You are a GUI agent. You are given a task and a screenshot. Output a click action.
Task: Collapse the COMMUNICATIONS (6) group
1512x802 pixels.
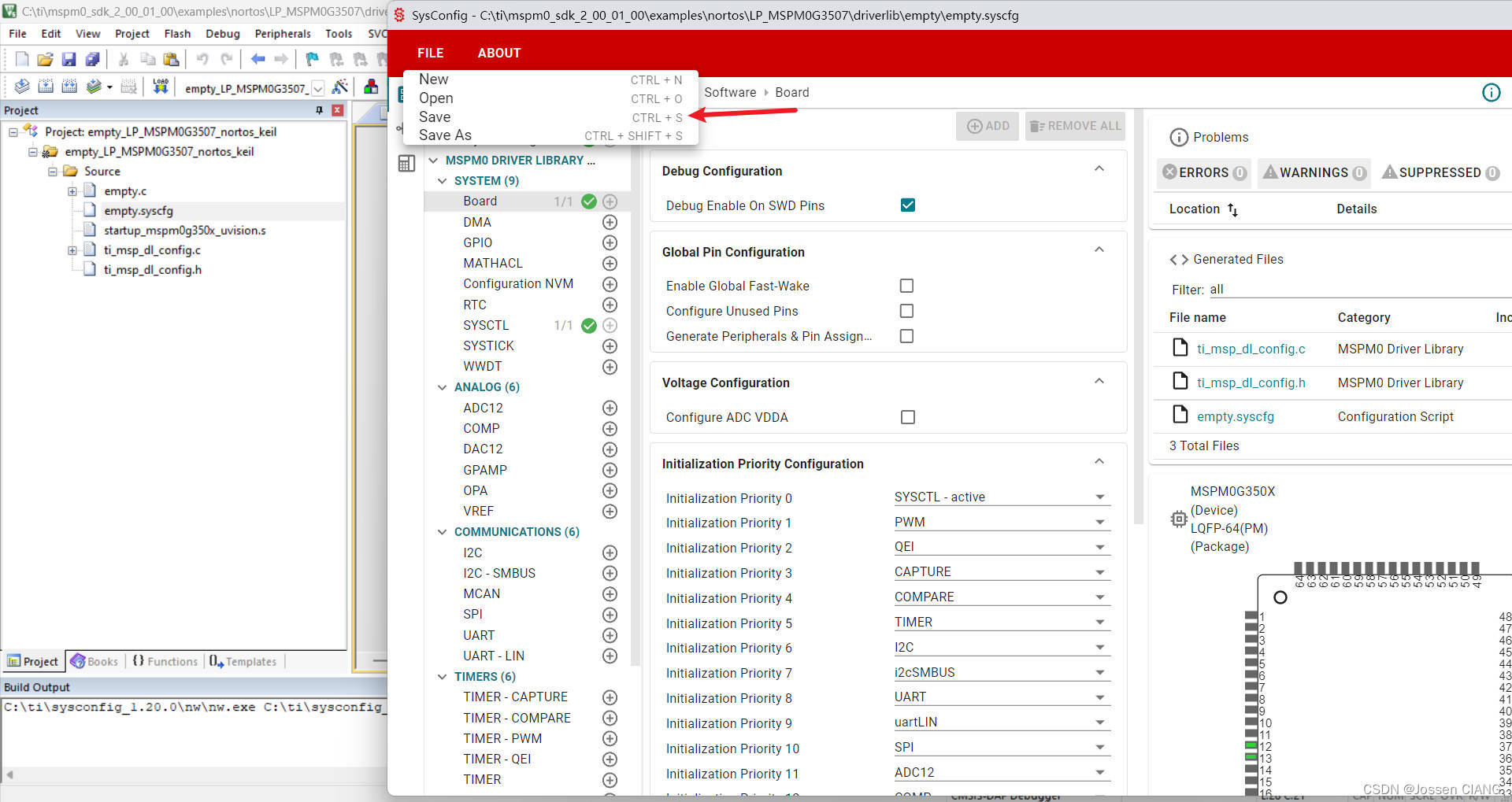click(442, 532)
